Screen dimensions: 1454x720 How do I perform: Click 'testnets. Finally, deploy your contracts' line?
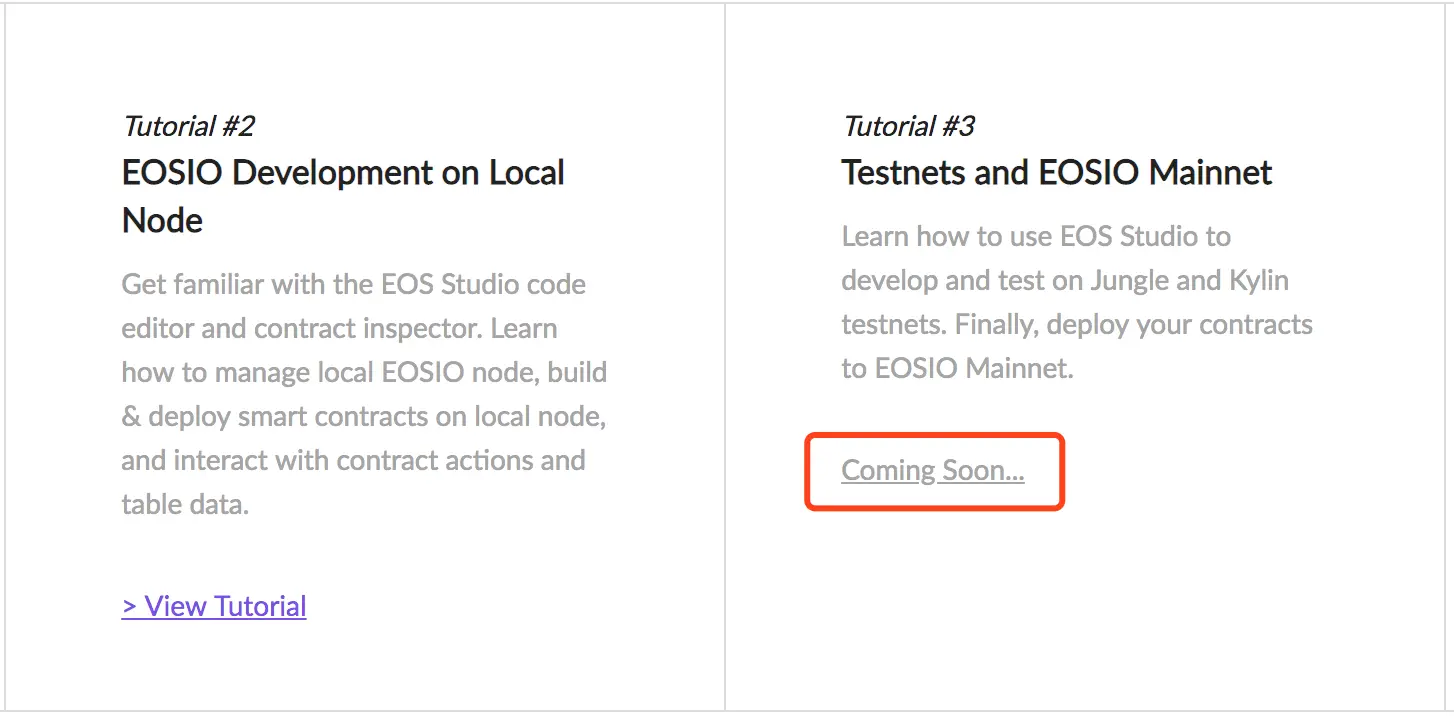1076,324
